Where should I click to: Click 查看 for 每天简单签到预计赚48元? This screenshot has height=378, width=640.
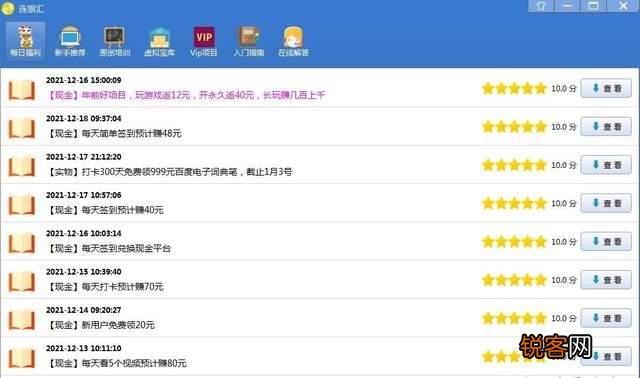coord(606,127)
